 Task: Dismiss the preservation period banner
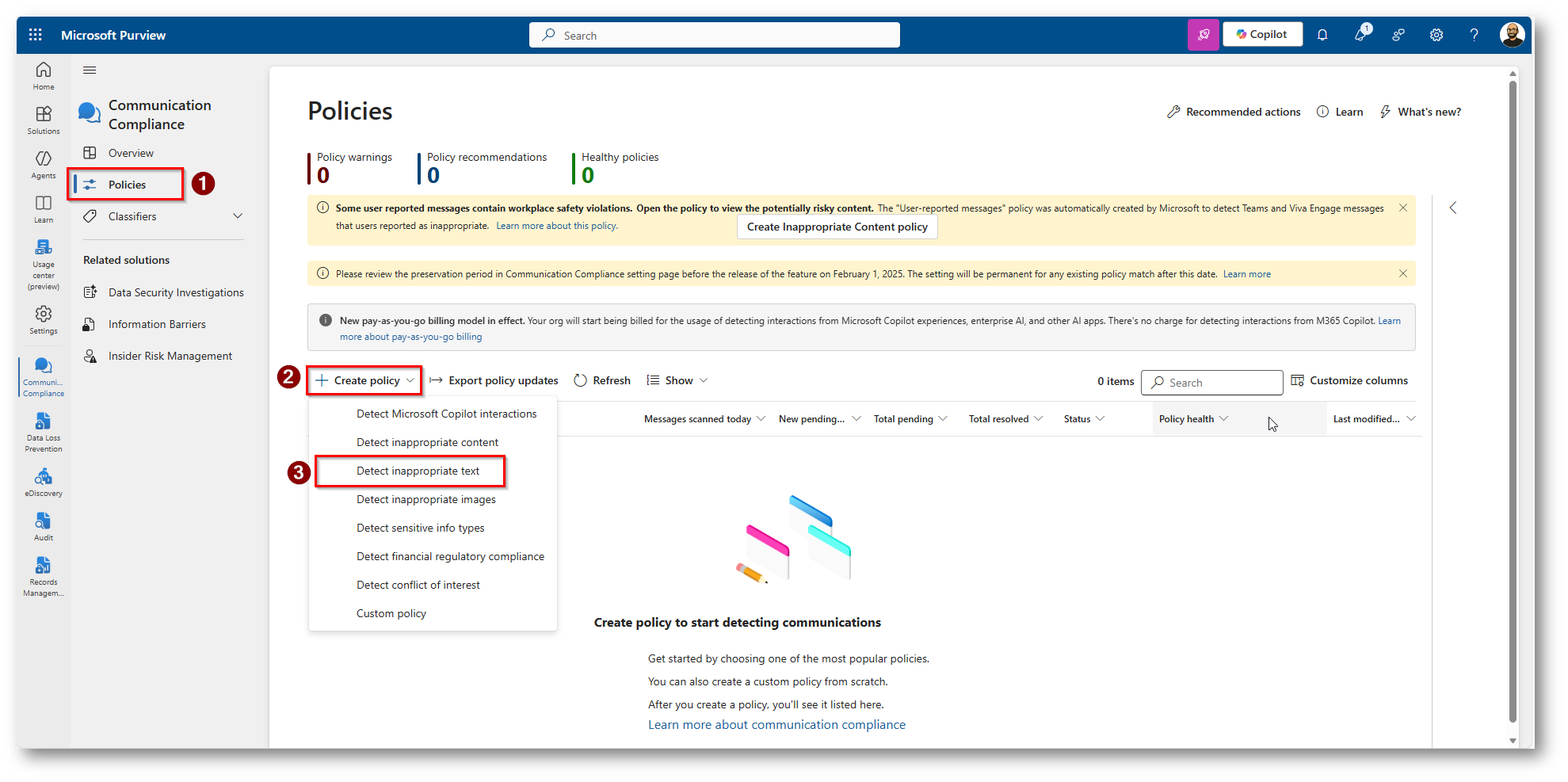1403,273
